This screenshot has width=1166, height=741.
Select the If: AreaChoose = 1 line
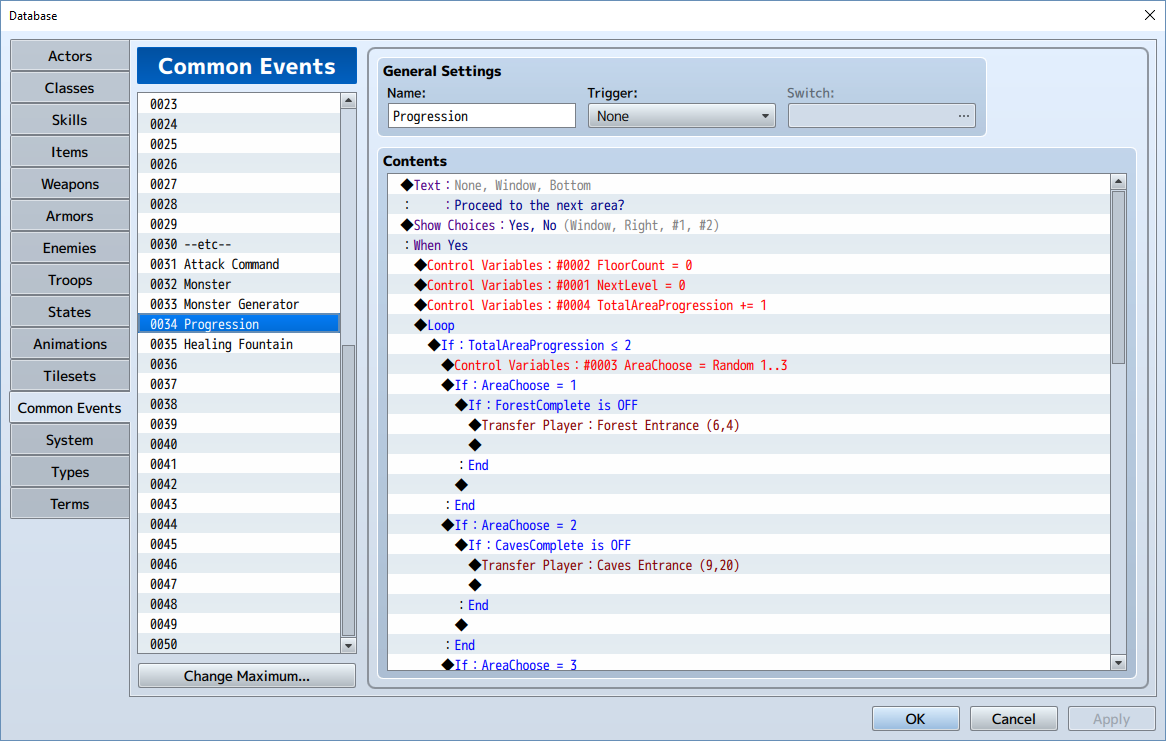(x=749, y=385)
